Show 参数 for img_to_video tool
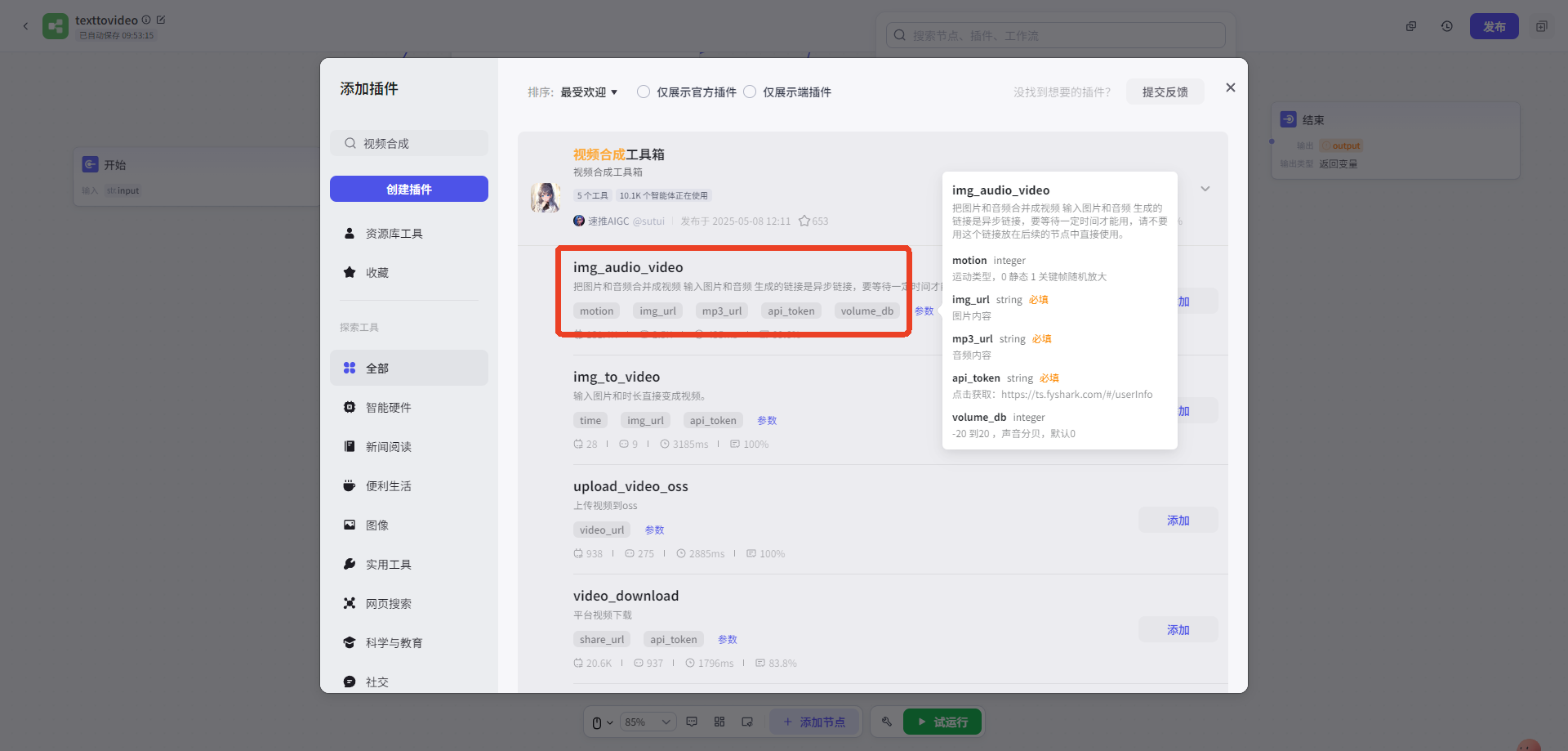 [x=767, y=421]
